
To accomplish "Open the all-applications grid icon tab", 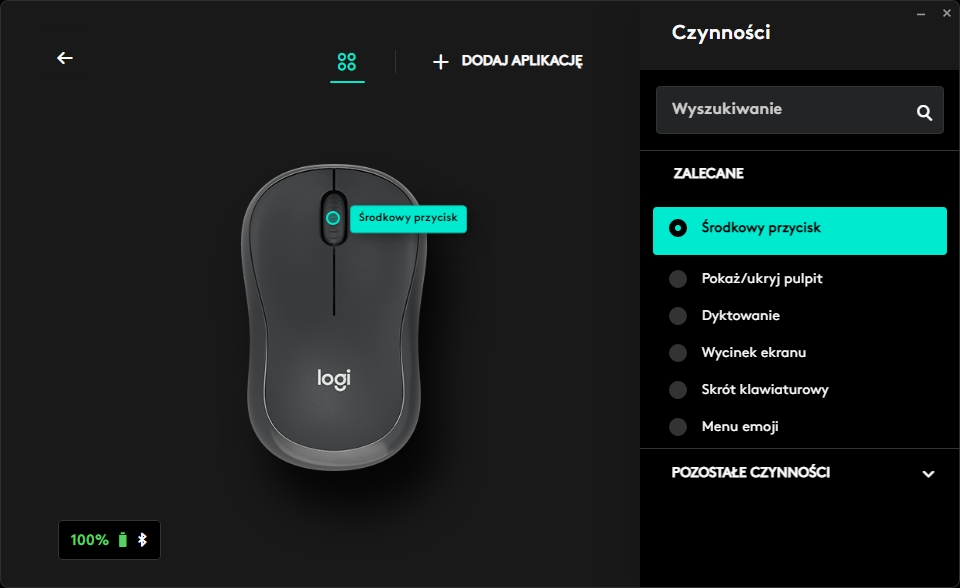I will [x=347, y=62].
